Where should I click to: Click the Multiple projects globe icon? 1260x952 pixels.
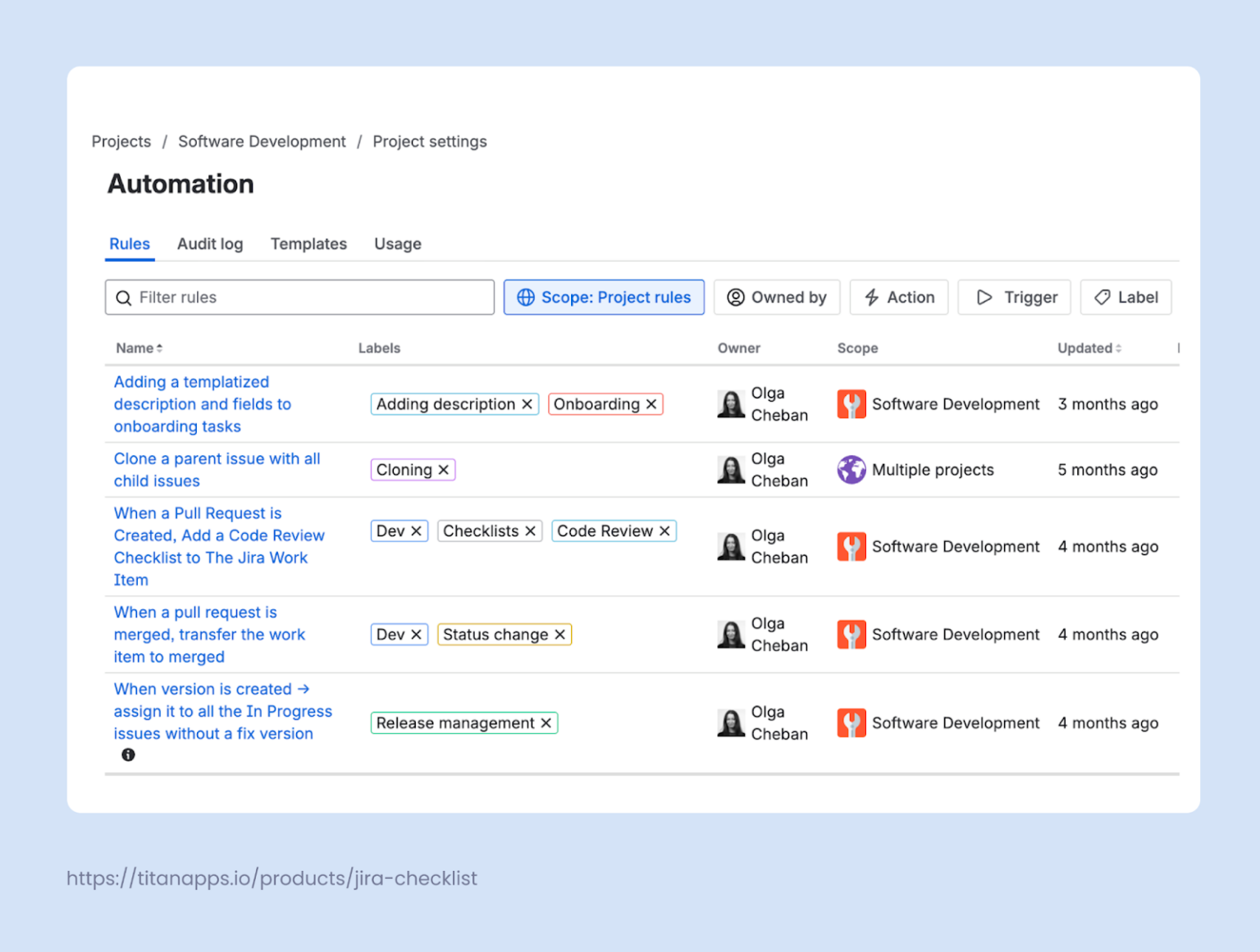click(851, 470)
